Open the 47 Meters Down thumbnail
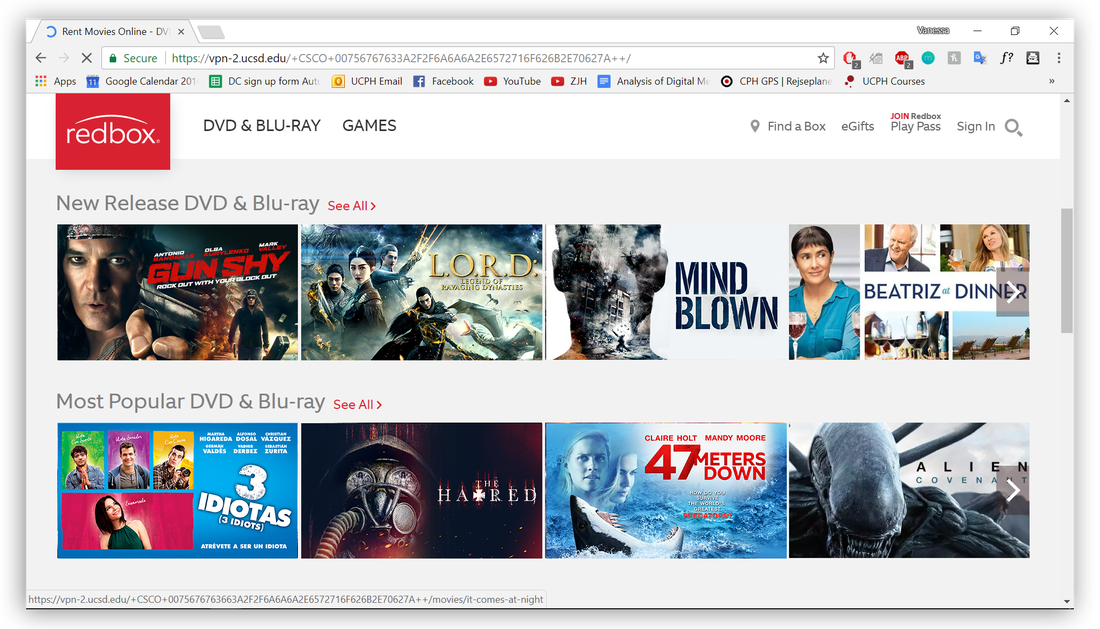The width and height of the screenshot is (1100, 629). tap(666, 490)
